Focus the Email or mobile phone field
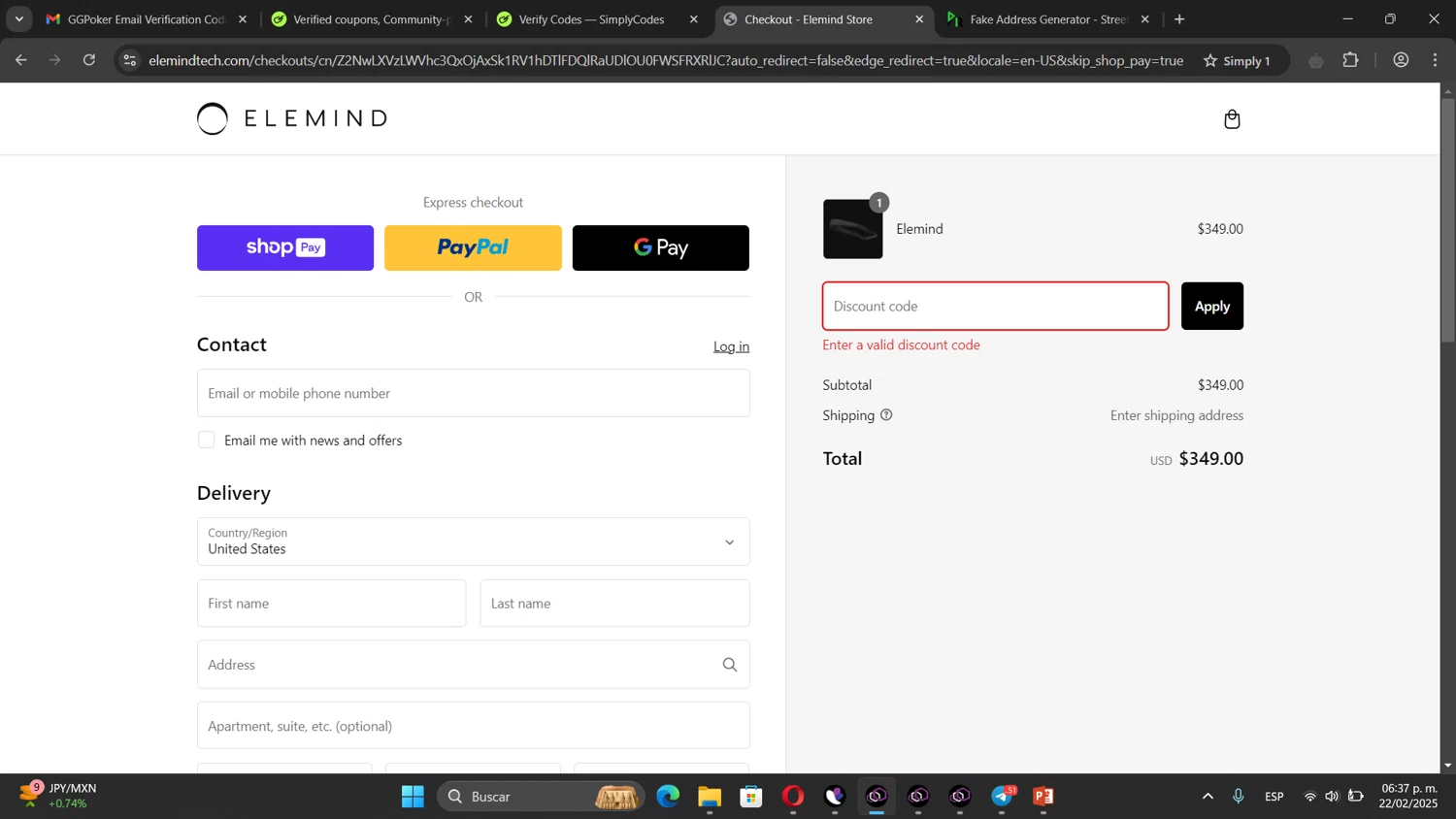This screenshot has height=819, width=1456. coord(473,393)
